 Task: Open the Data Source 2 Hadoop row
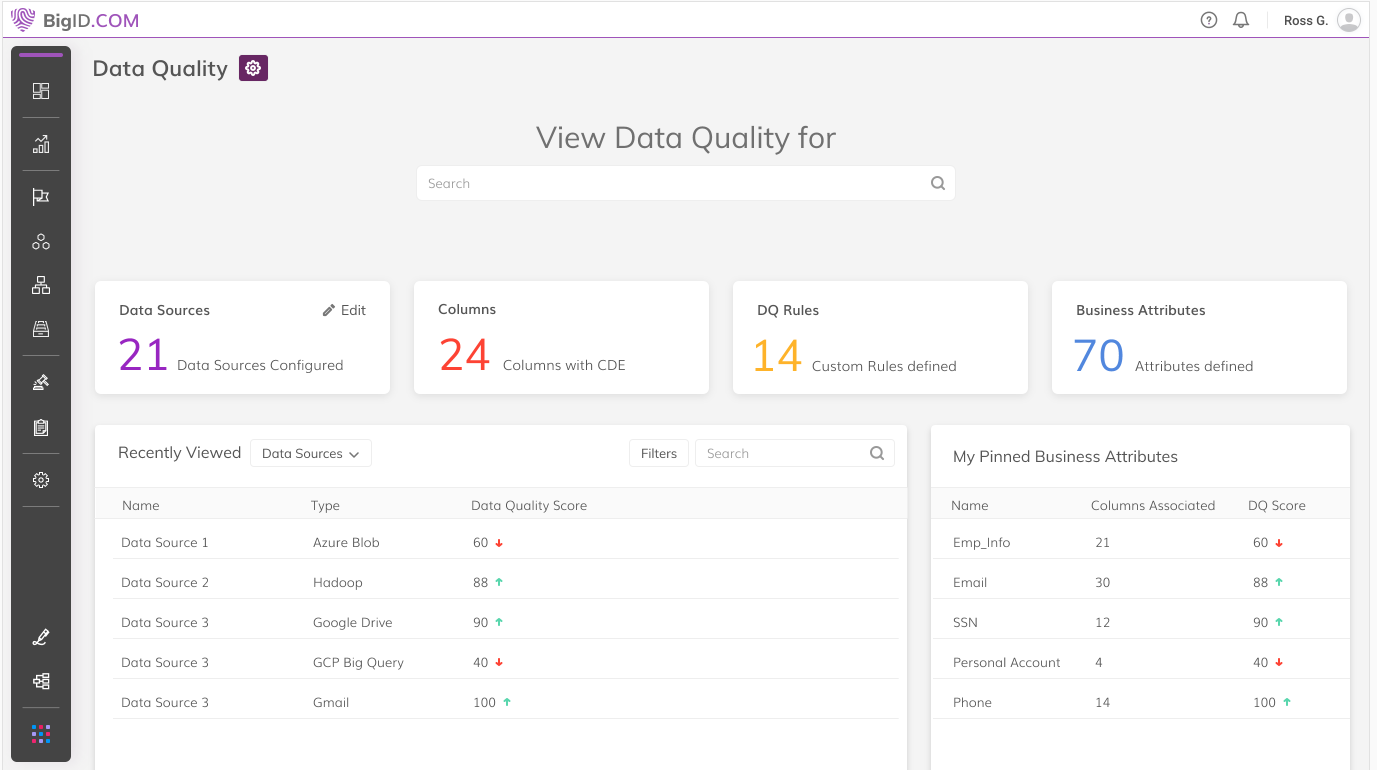165,582
